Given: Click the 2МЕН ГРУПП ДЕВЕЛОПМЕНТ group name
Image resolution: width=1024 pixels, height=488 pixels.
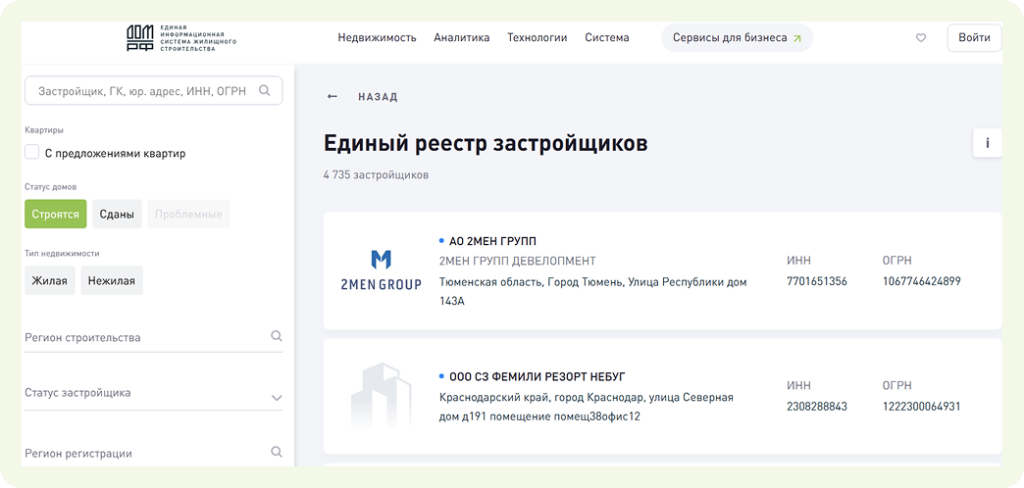Looking at the screenshot, I should [518, 261].
